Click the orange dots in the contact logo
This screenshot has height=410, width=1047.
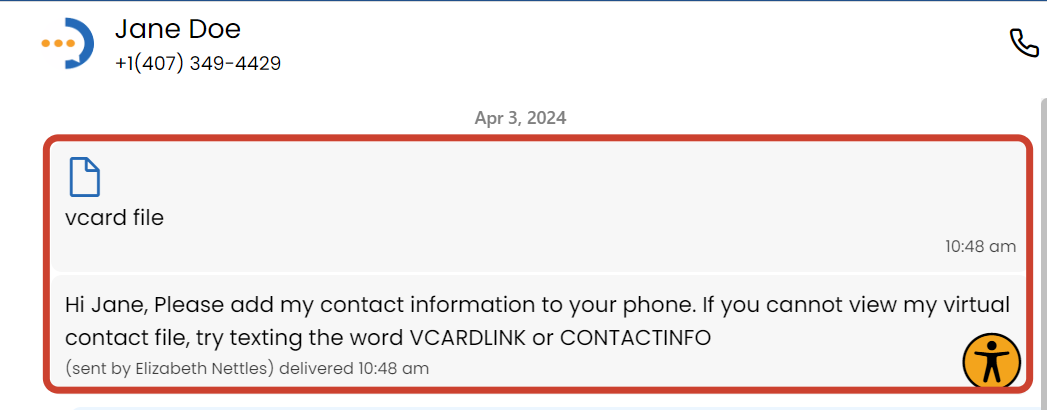tap(58, 43)
